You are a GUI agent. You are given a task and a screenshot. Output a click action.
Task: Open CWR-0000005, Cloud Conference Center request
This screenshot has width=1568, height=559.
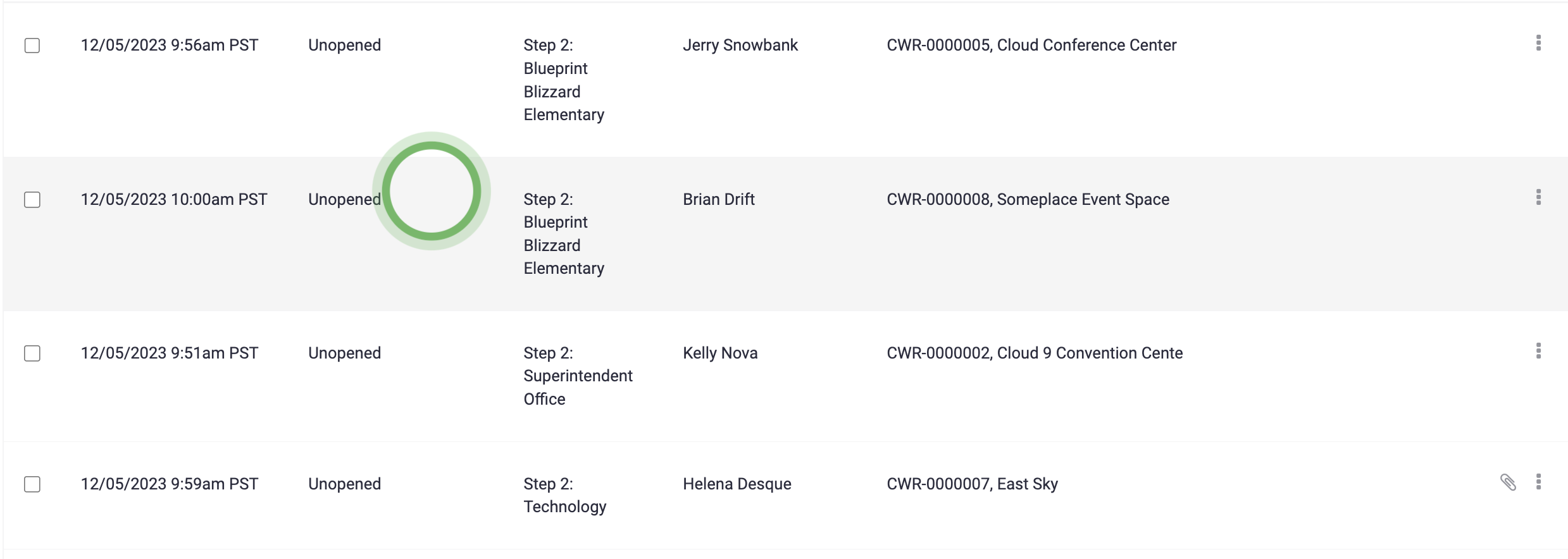(x=1031, y=46)
